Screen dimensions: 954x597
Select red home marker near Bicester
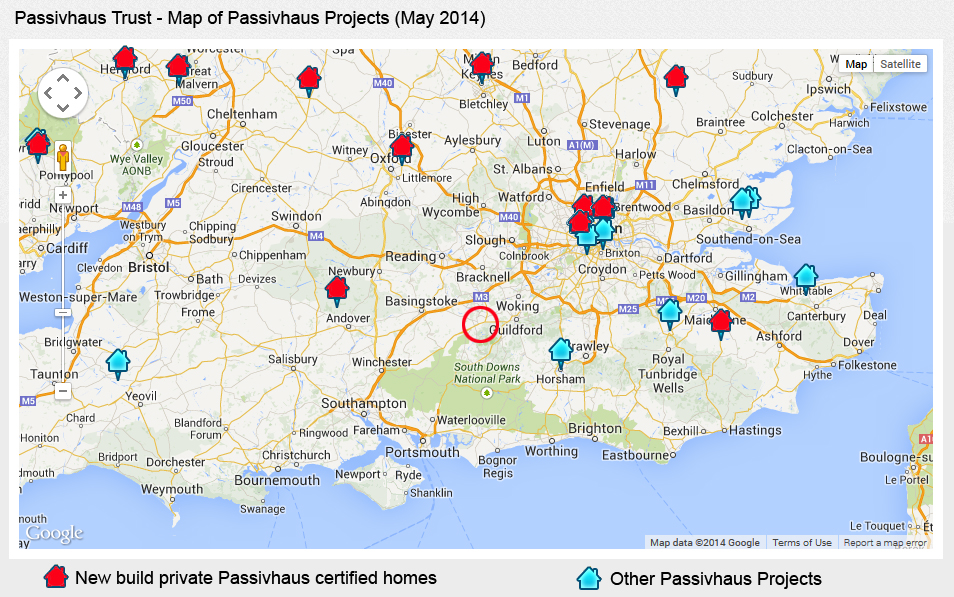click(x=402, y=148)
